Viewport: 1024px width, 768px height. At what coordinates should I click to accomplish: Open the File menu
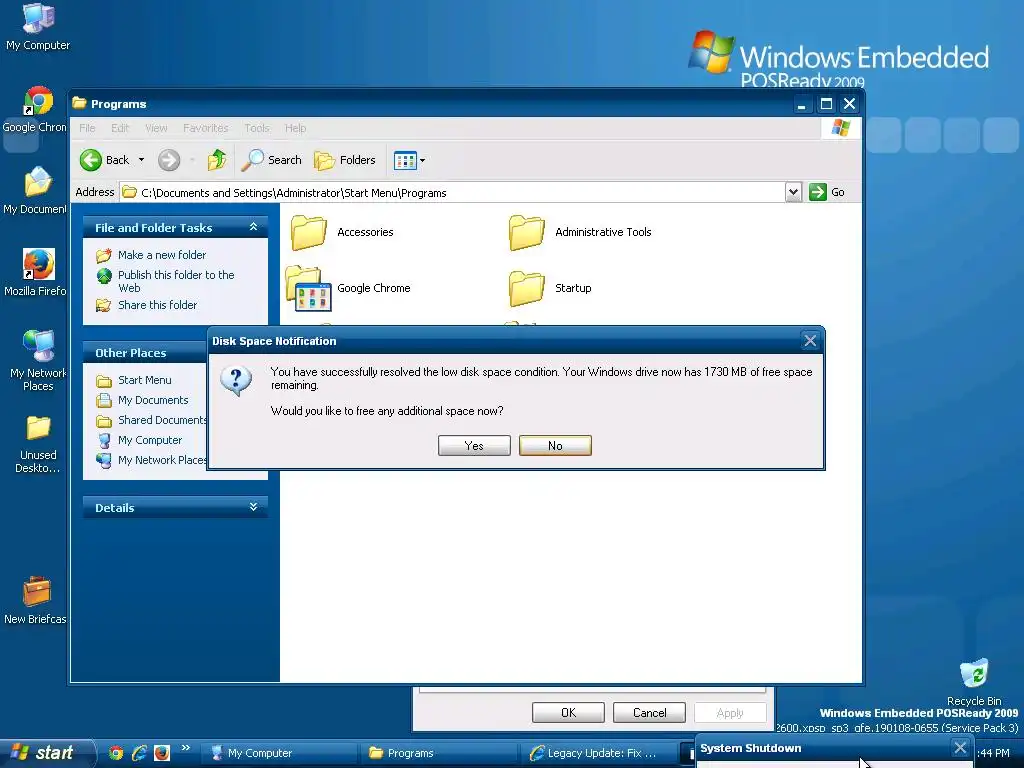[87, 128]
